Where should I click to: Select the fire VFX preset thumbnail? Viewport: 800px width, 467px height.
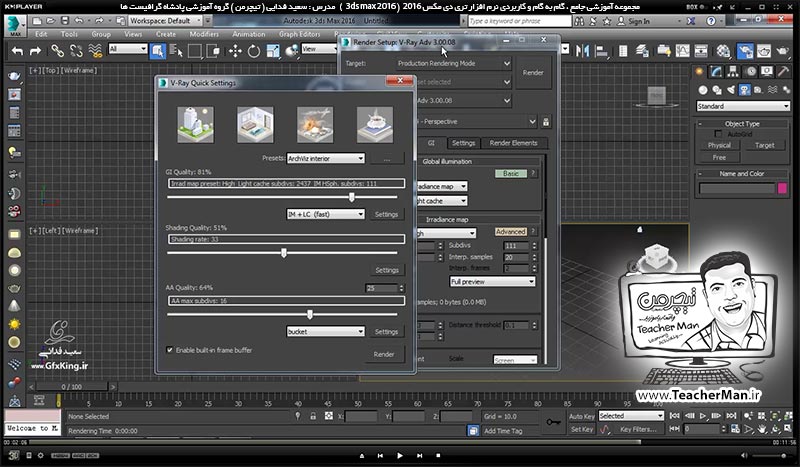[x=315, y=125]
